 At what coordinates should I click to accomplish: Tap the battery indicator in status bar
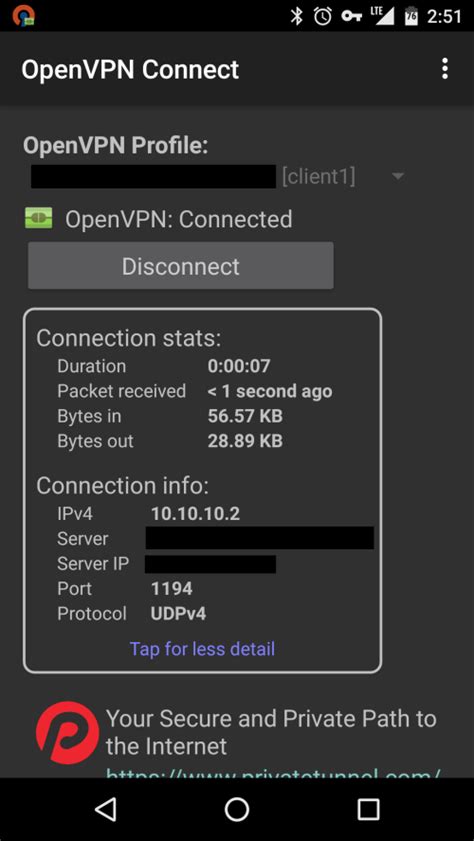(x=411, y=16)
